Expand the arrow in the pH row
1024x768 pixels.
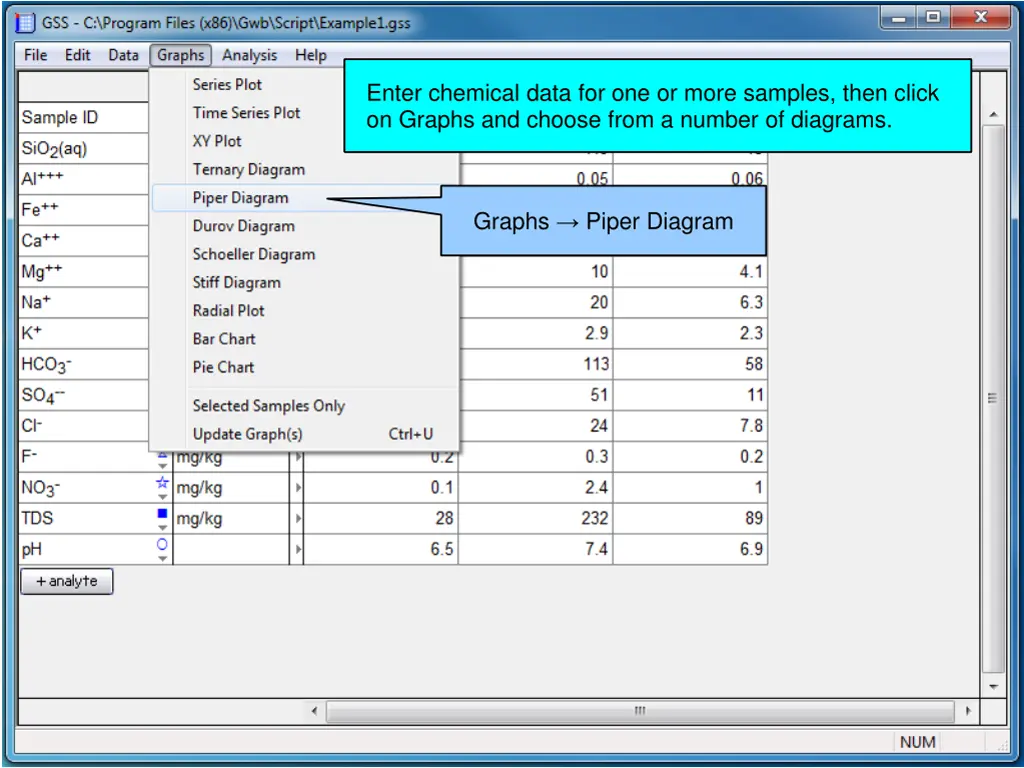pyautogui.click(x=297, y=549)
